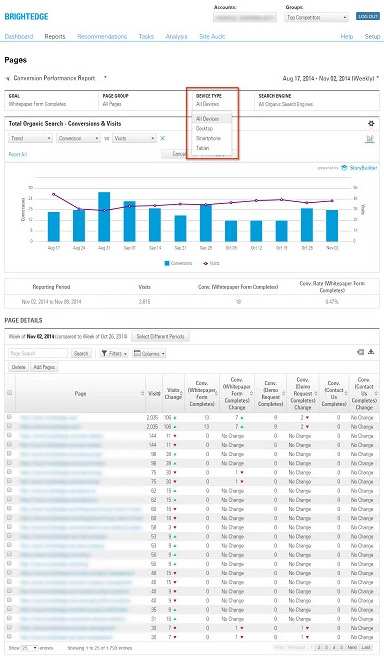This screenshot has width=384, height=657.
Task: Open the Page Group filter
Action: tap(112, 100)
